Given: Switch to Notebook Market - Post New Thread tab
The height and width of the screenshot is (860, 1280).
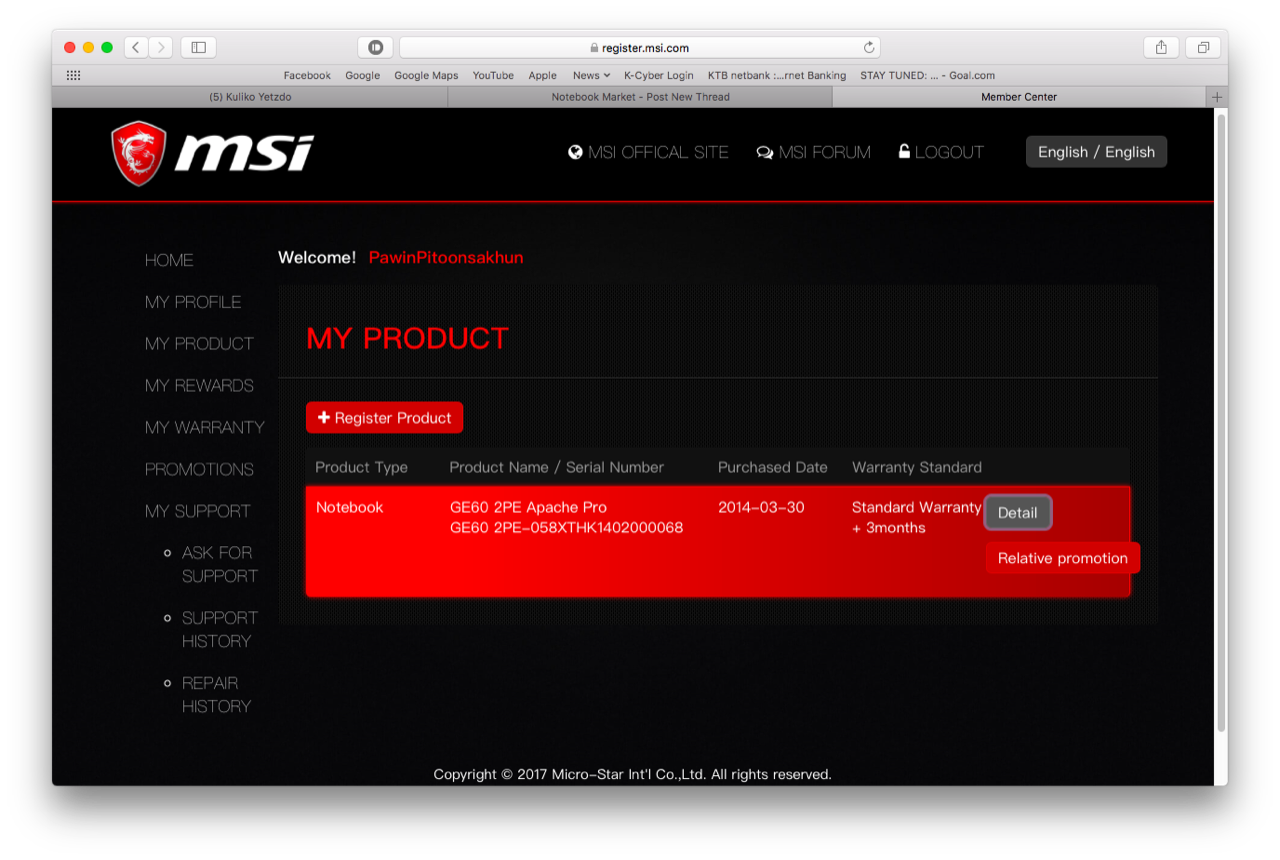Looking at the screenshot, I should (x=640, y=97).
